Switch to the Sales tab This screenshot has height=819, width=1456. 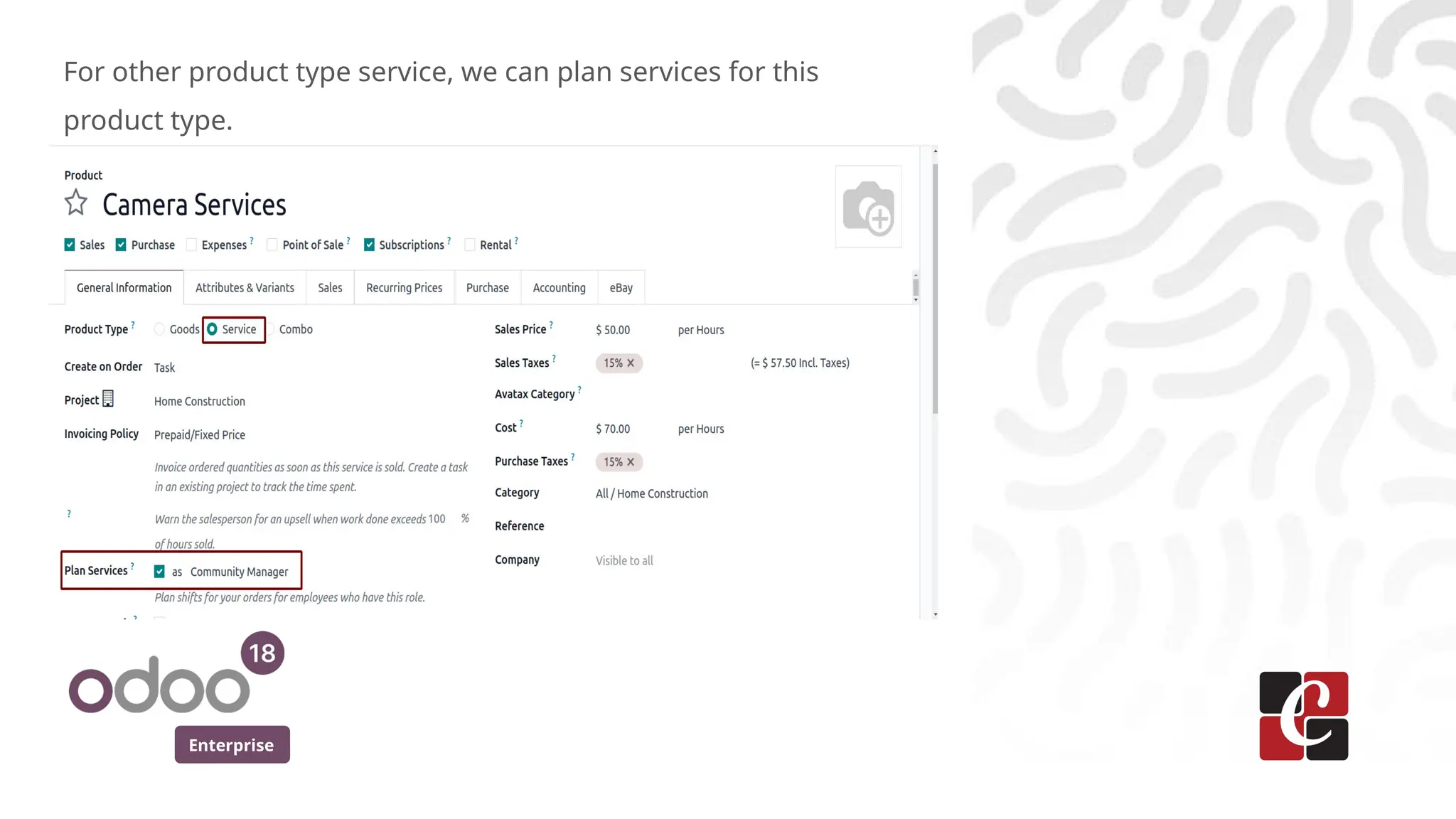(330, 288)
